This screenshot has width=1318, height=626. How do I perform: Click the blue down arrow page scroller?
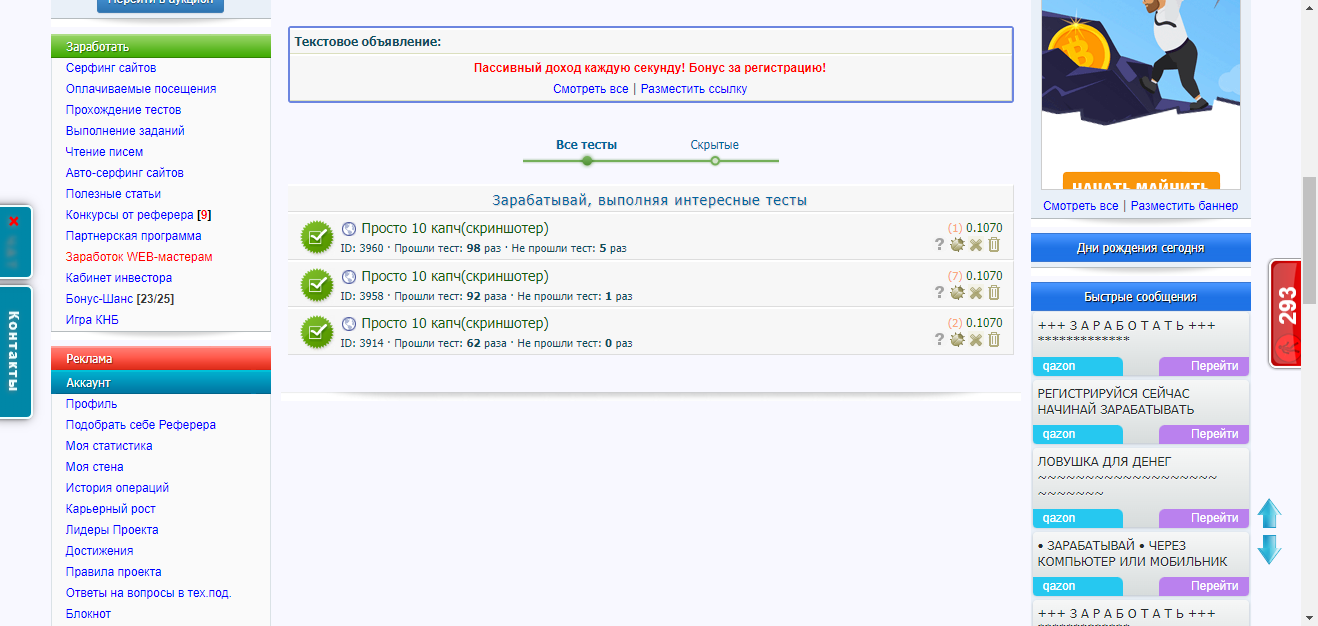coord(1269,549)
